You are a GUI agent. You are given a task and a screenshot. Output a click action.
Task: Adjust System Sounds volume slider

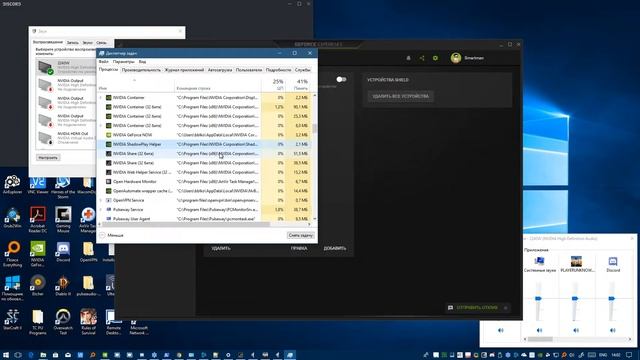click(538, 299)
